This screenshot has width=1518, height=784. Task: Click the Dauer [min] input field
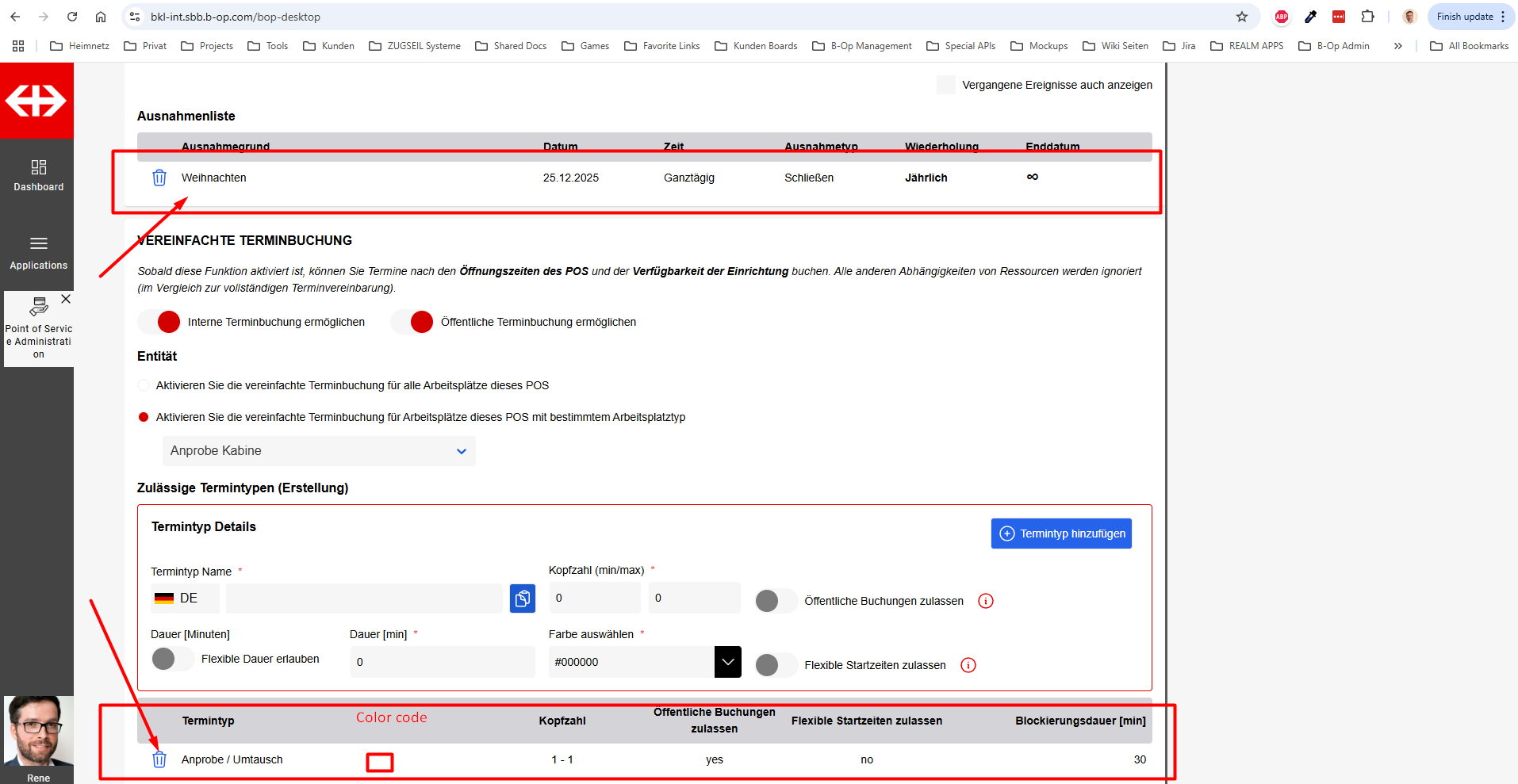443,662
